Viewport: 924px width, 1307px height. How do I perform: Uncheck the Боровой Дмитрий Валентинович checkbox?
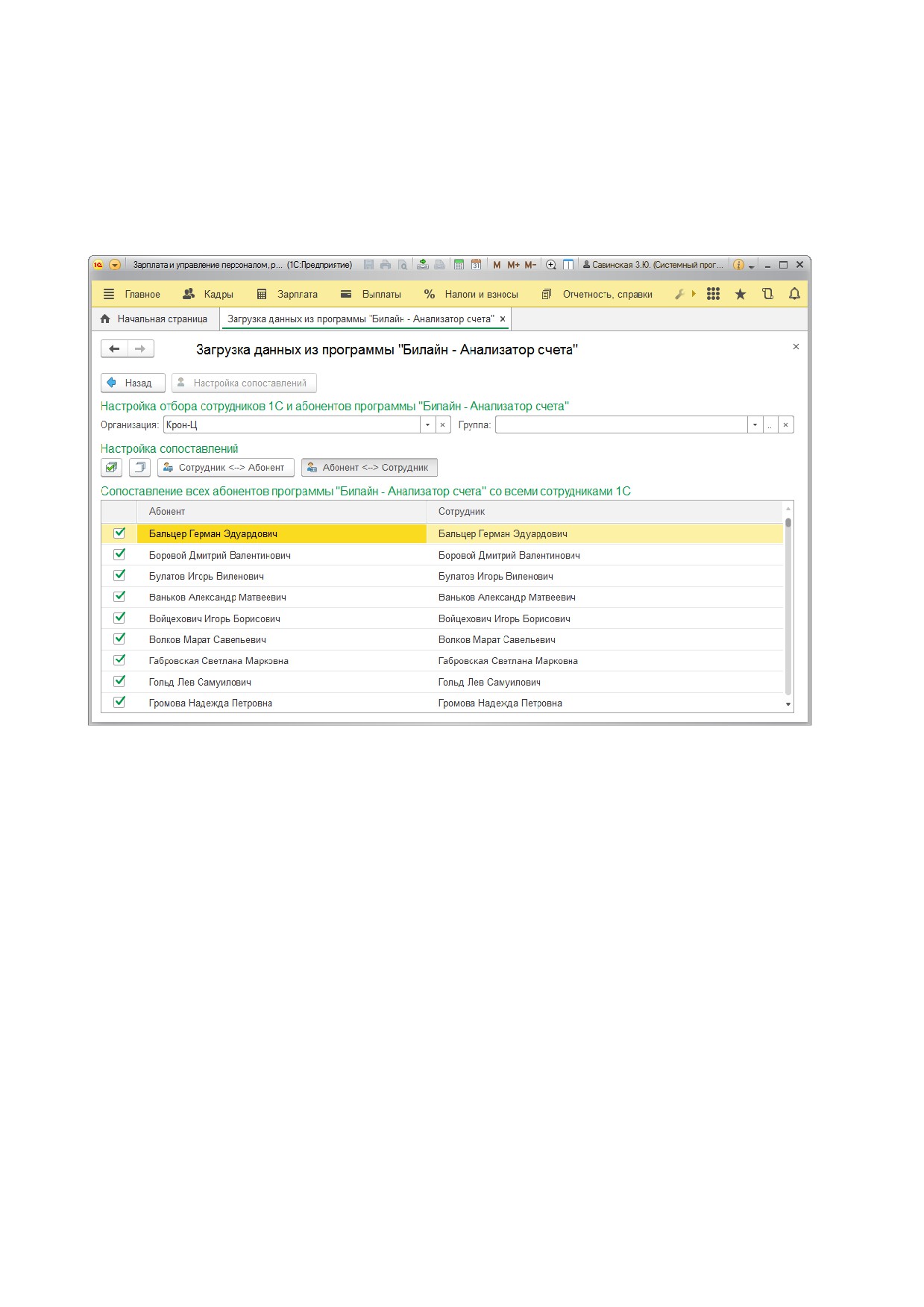pos(119,554)
